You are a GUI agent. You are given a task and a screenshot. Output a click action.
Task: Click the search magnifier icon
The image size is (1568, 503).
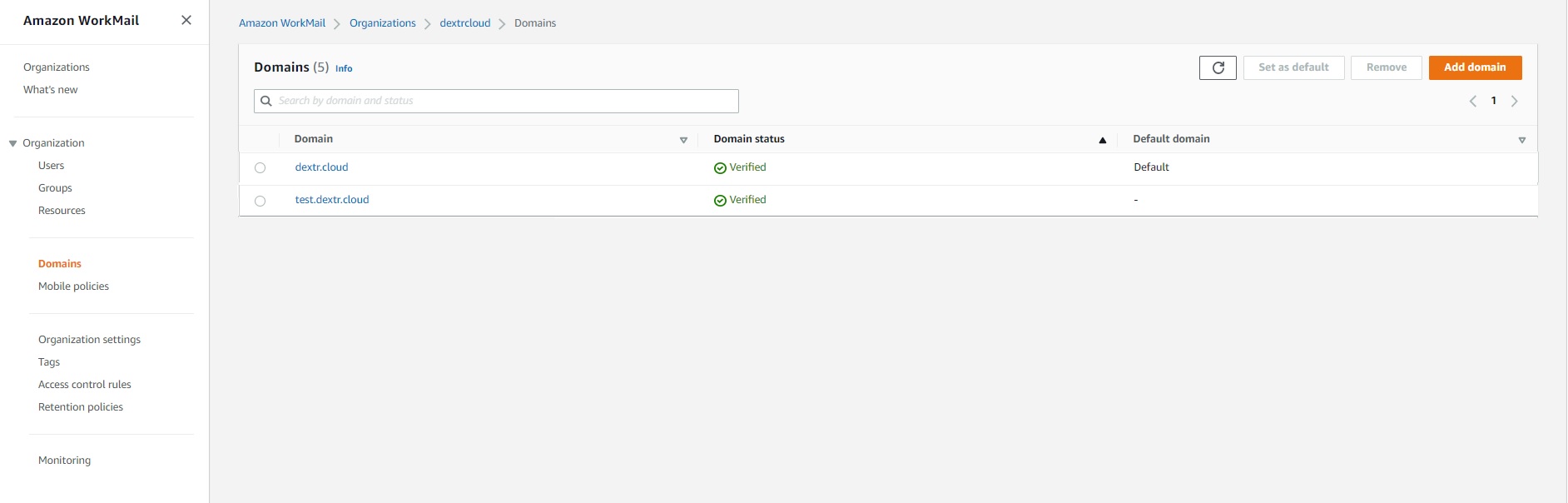tap(266, 101)
